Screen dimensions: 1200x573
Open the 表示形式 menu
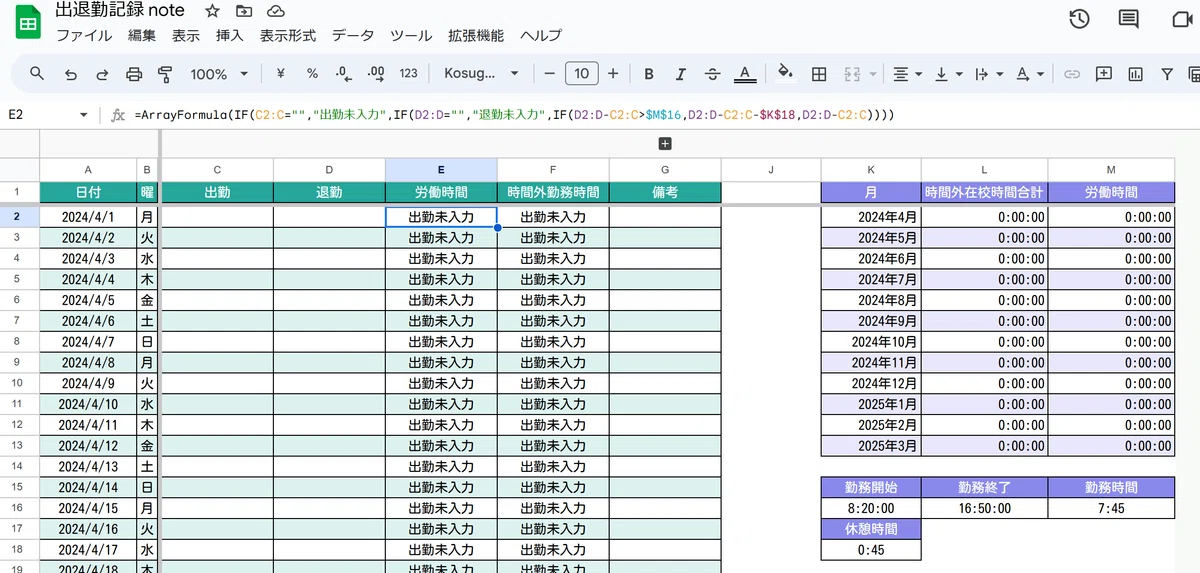[x=288, y=35]
